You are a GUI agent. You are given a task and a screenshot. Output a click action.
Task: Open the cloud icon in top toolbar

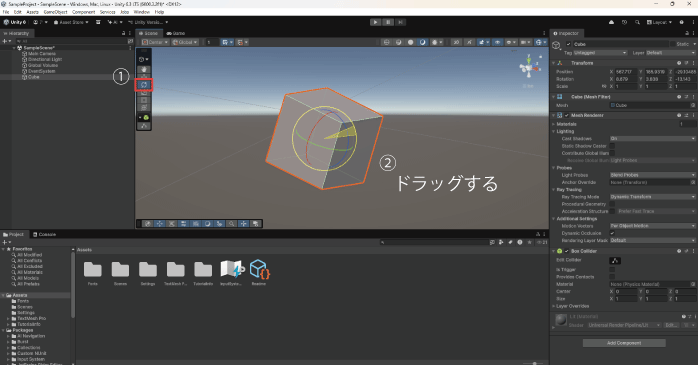(612, 22)
